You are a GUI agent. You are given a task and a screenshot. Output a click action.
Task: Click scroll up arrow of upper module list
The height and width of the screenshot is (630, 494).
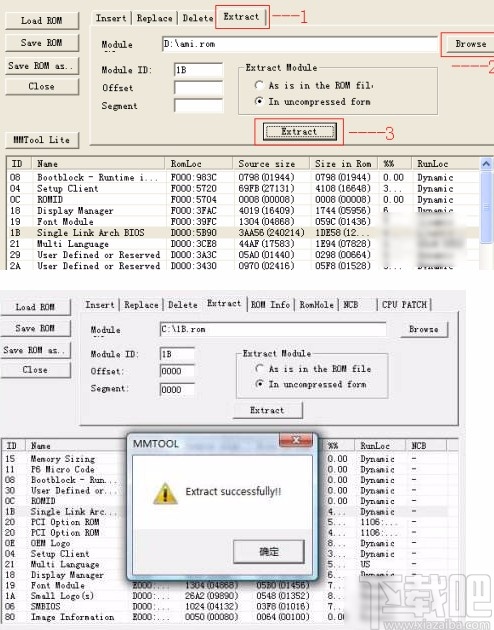tap(486, 164)
